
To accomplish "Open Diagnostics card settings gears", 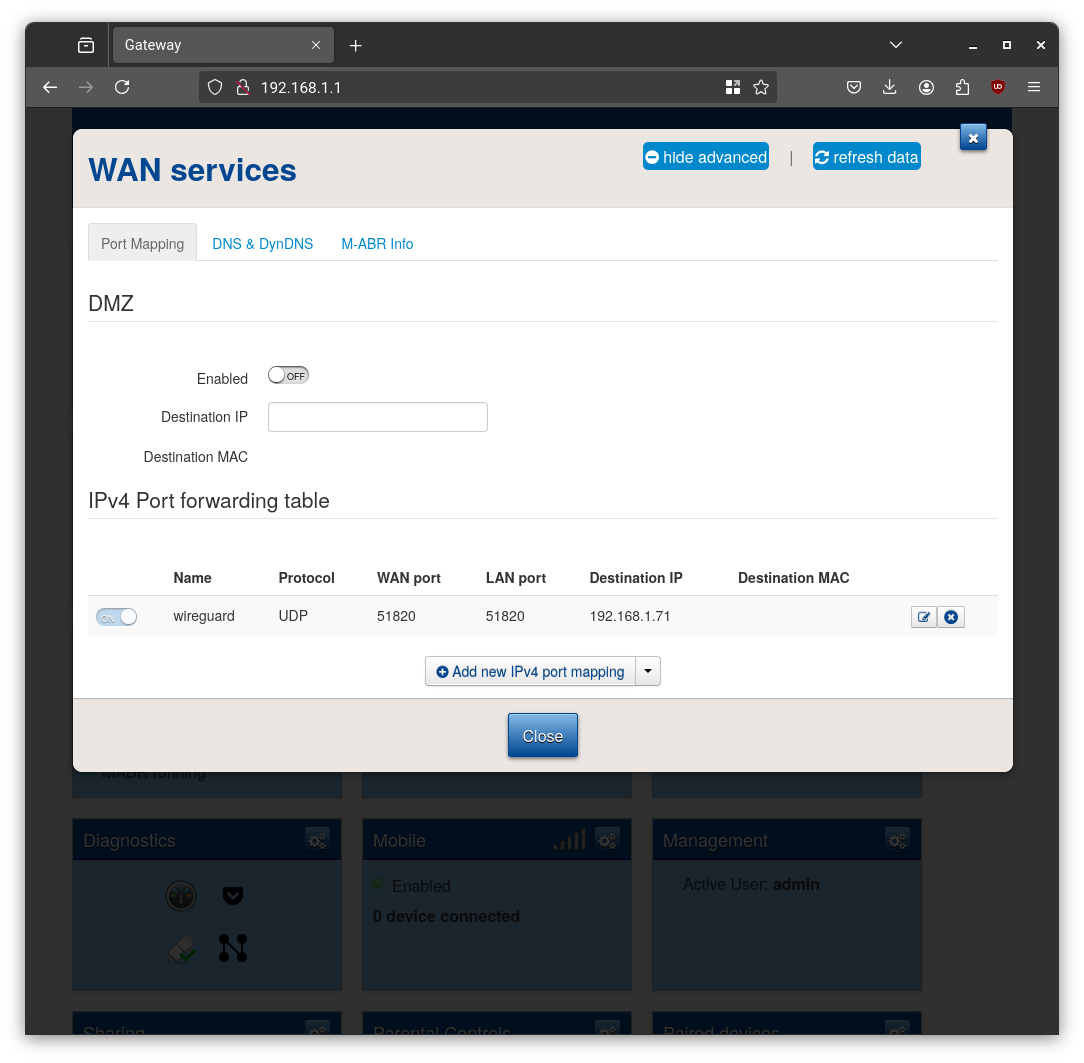I will pos(317,840).
